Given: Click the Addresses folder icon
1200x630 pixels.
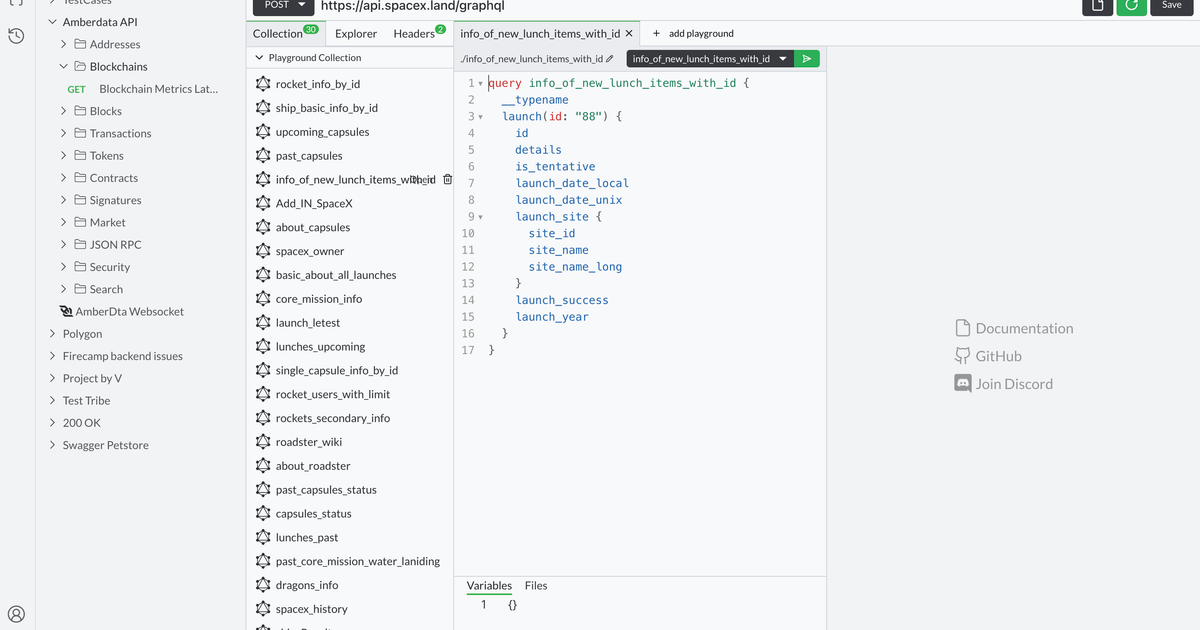Looking at the screenshot, I should (80, 44).
